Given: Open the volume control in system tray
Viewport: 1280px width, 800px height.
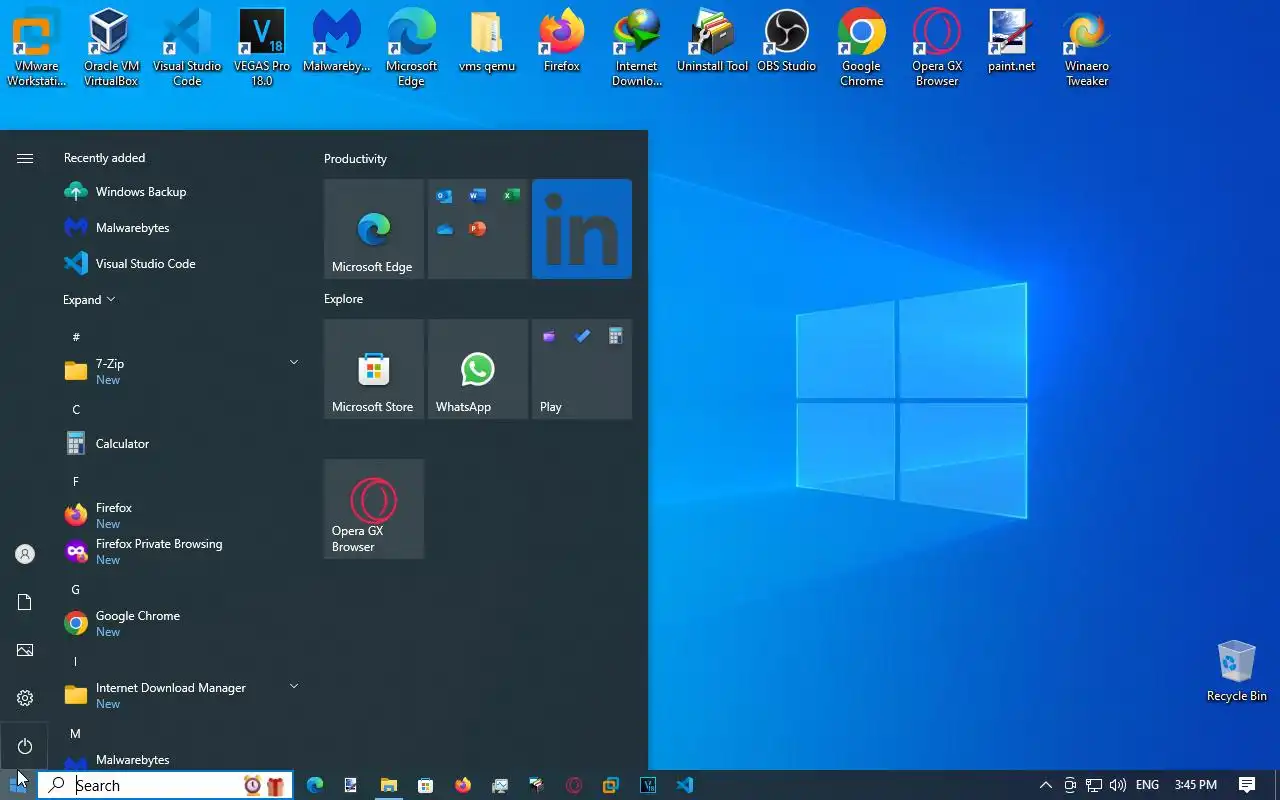Looking at the screenshot, I should coord(1118,785).
